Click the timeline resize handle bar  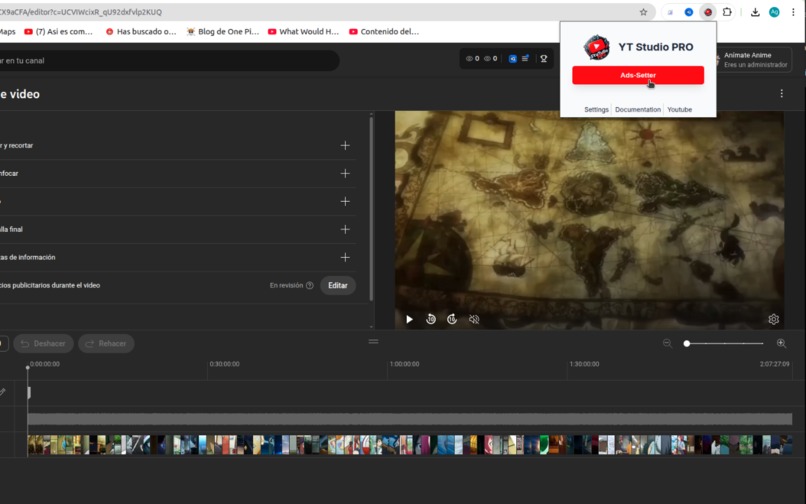pyautogui.click(x=374, y=341)
